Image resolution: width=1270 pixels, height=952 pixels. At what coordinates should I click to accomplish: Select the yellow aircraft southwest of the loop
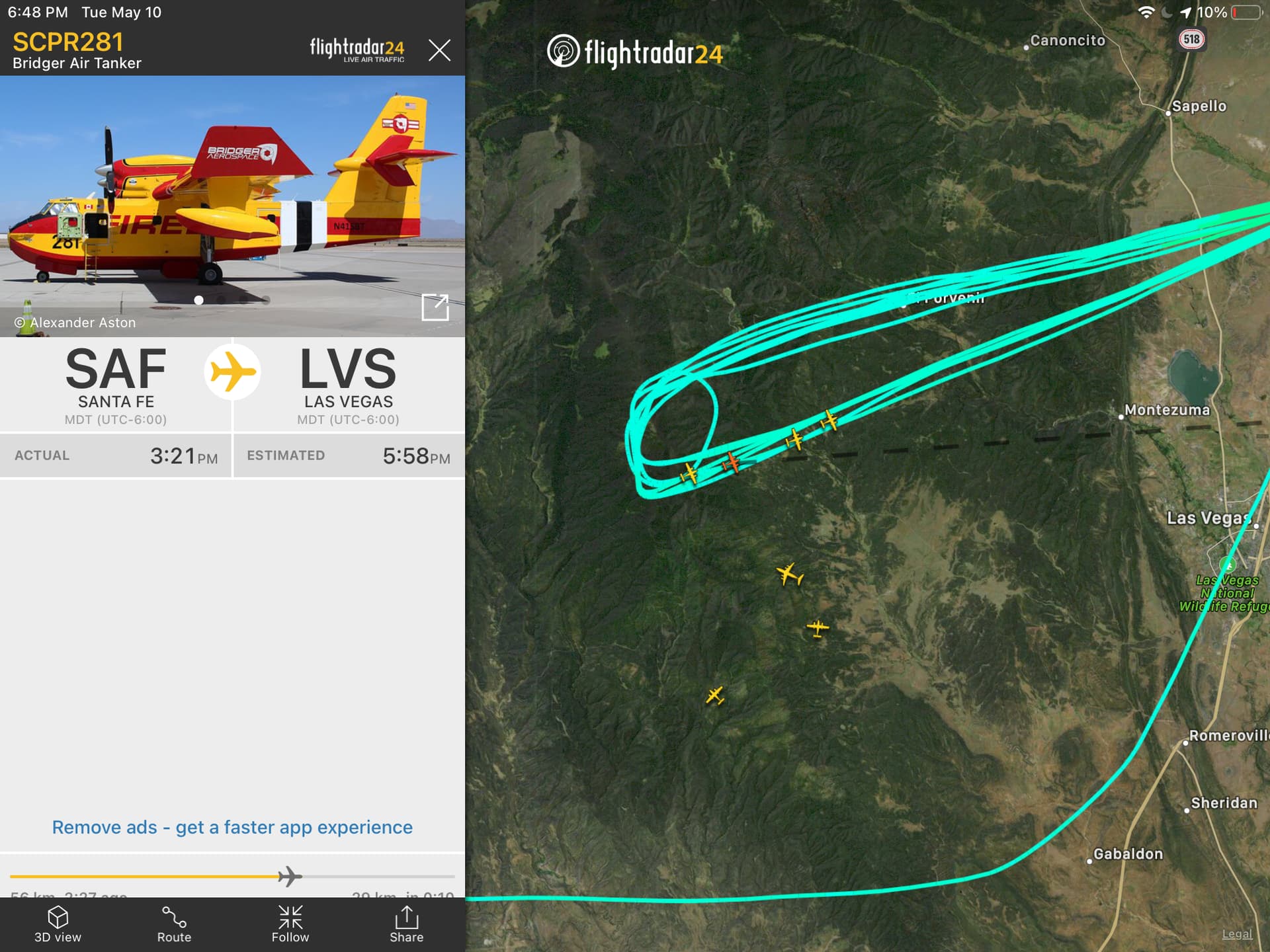point(715,695)
